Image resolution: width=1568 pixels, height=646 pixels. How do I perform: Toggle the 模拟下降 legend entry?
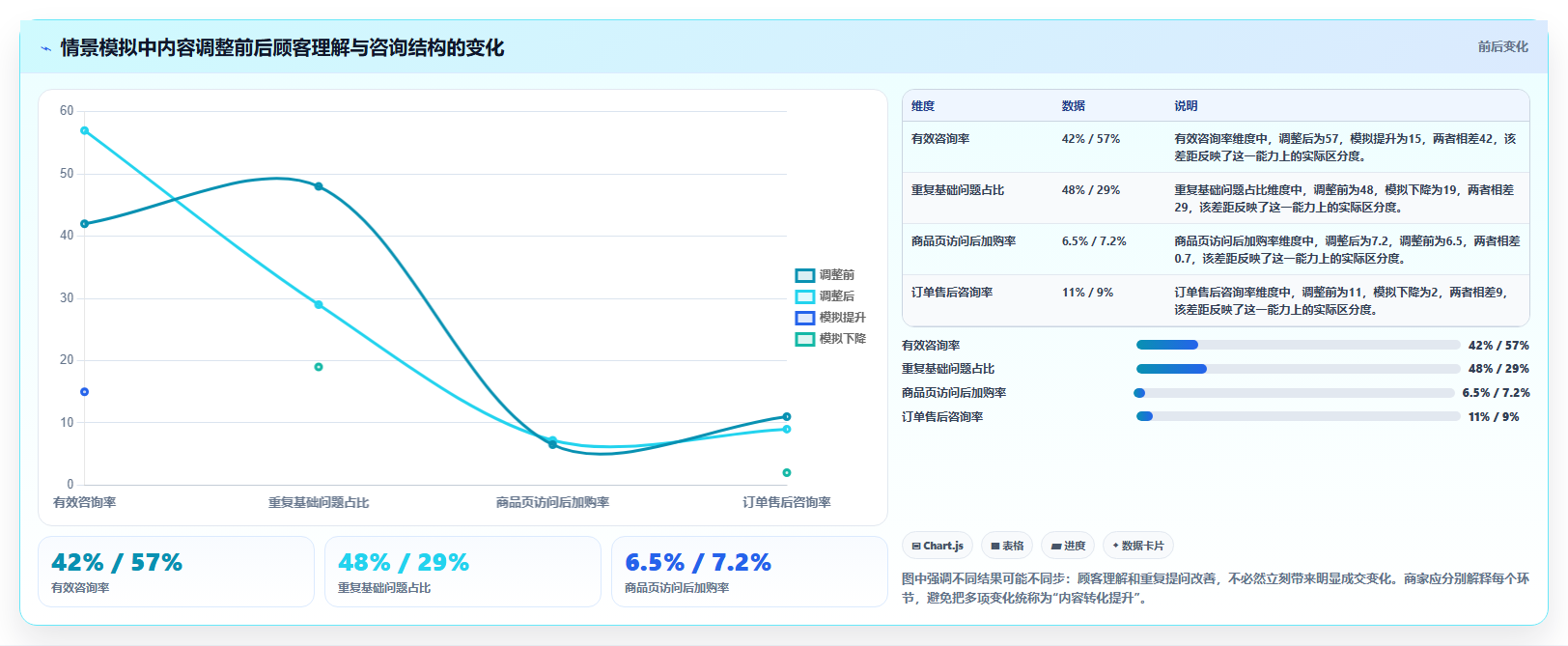click(830, 339)
